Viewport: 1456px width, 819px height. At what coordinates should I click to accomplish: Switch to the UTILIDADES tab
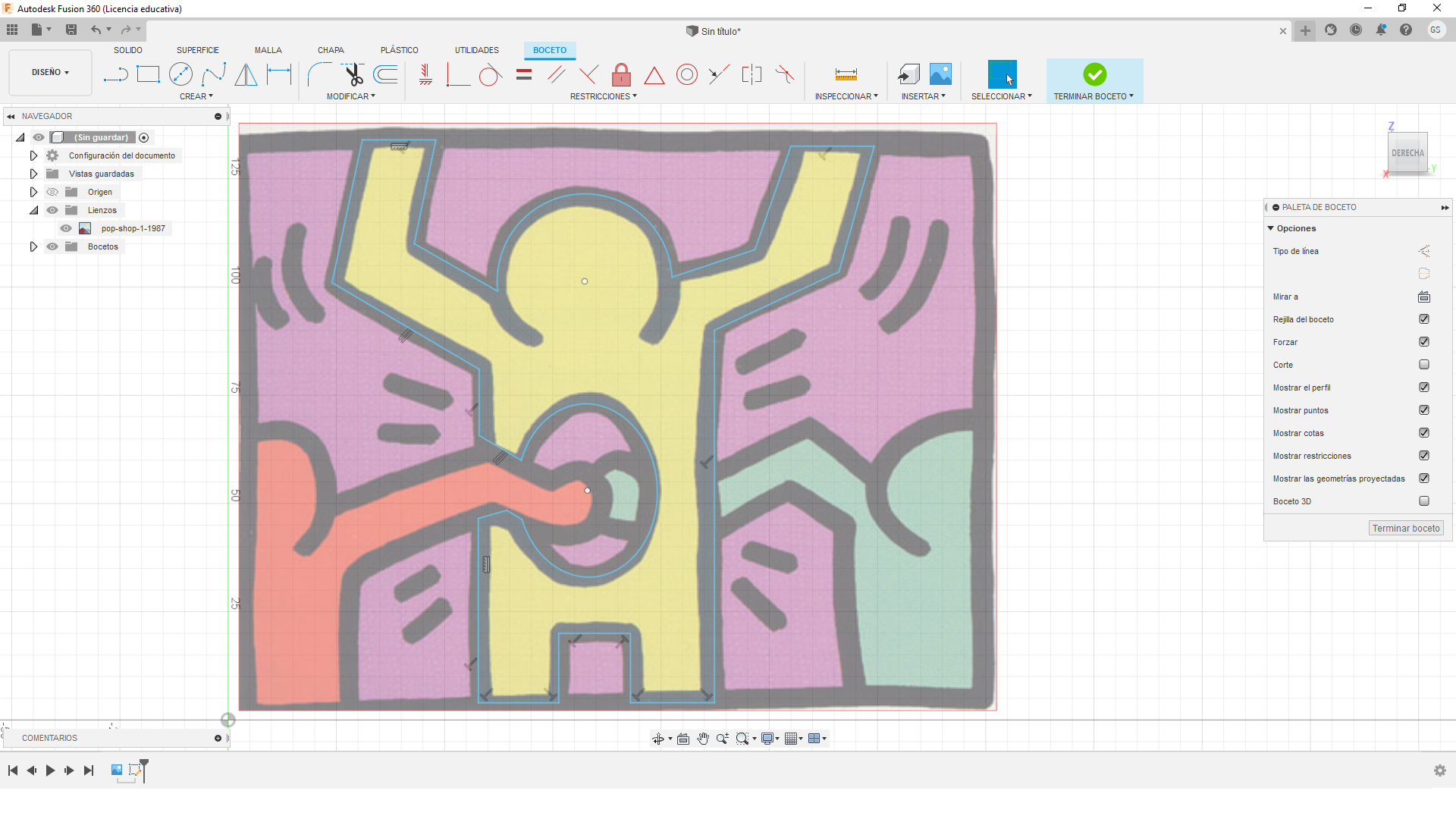click(477, 50)
